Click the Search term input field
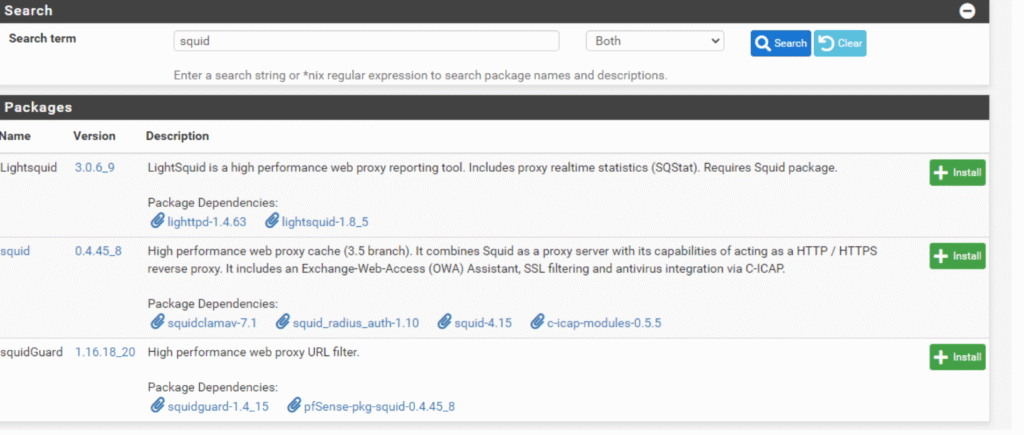 click(366, 41)
